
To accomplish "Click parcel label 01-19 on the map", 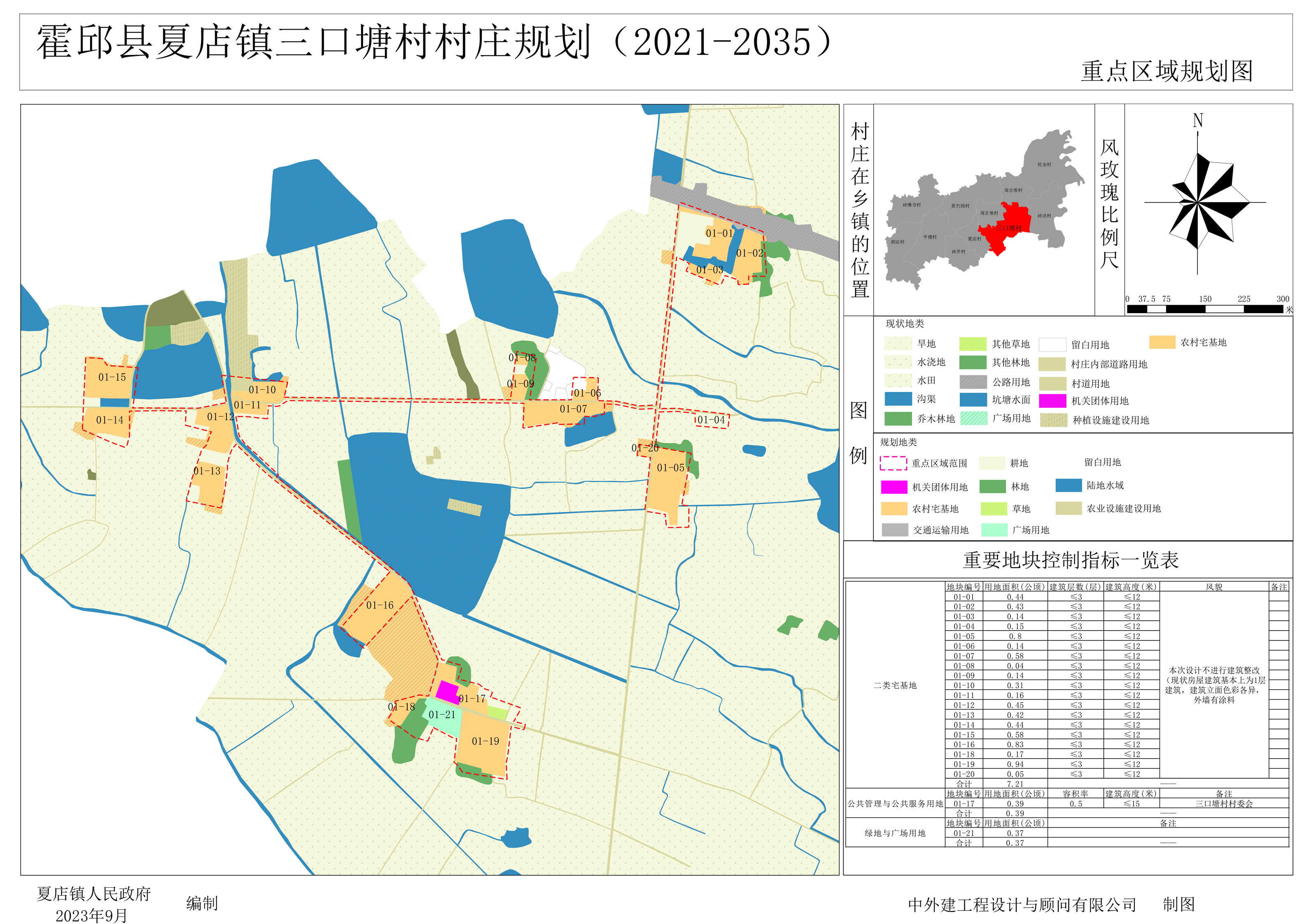I will click(x=485, y=742).
